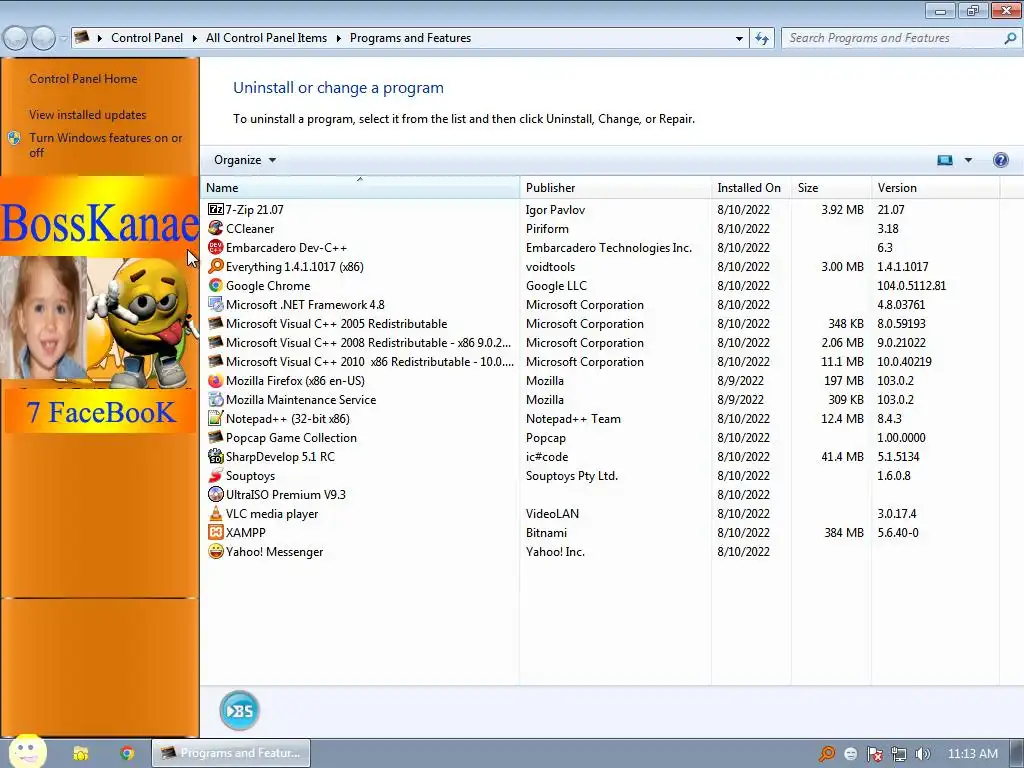Sort the list by Version column
This screenshot has width=1024, height=768.
pyautogui.click(x=935, y=187)
